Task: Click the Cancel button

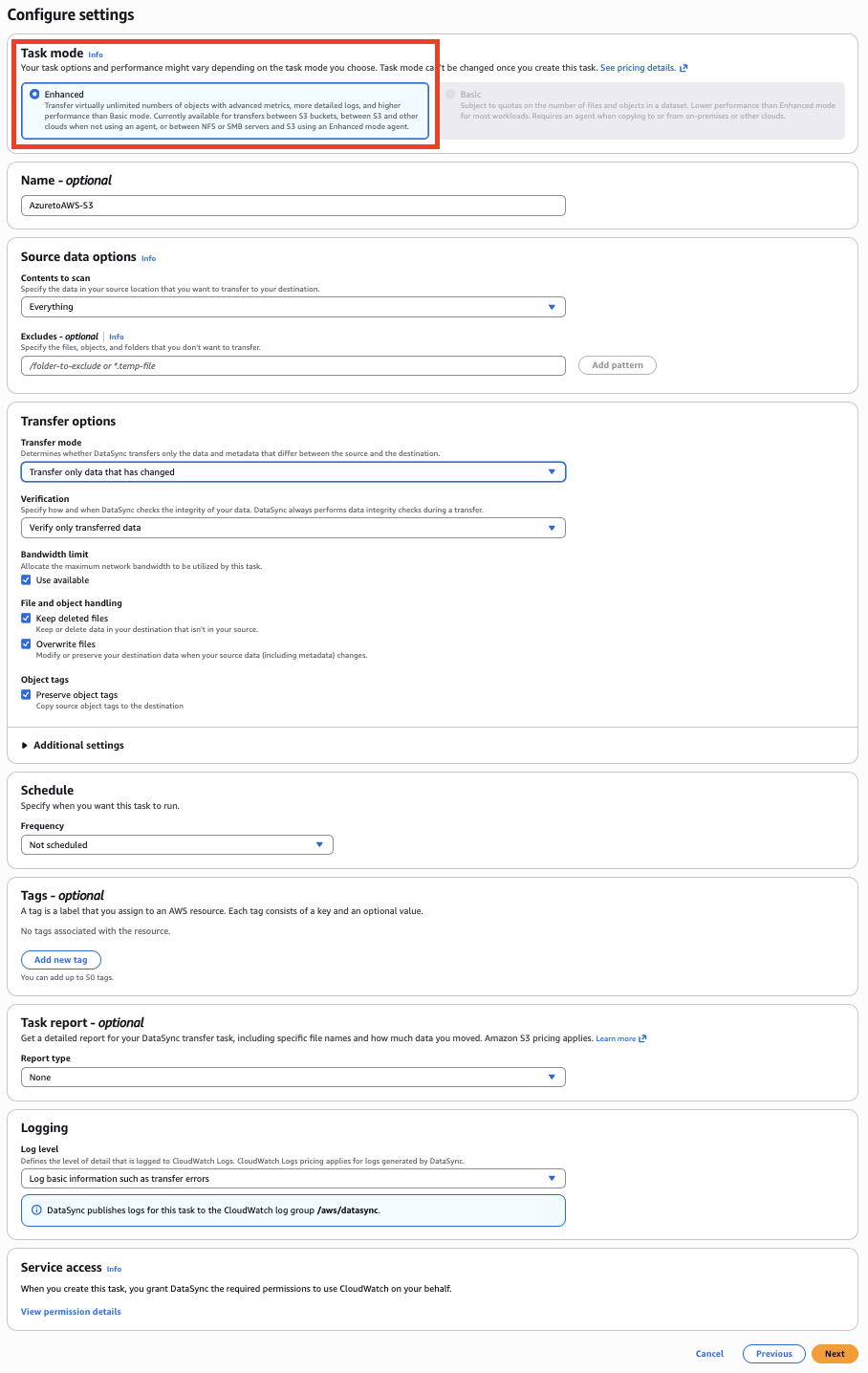Action: tap(709, 1354)
